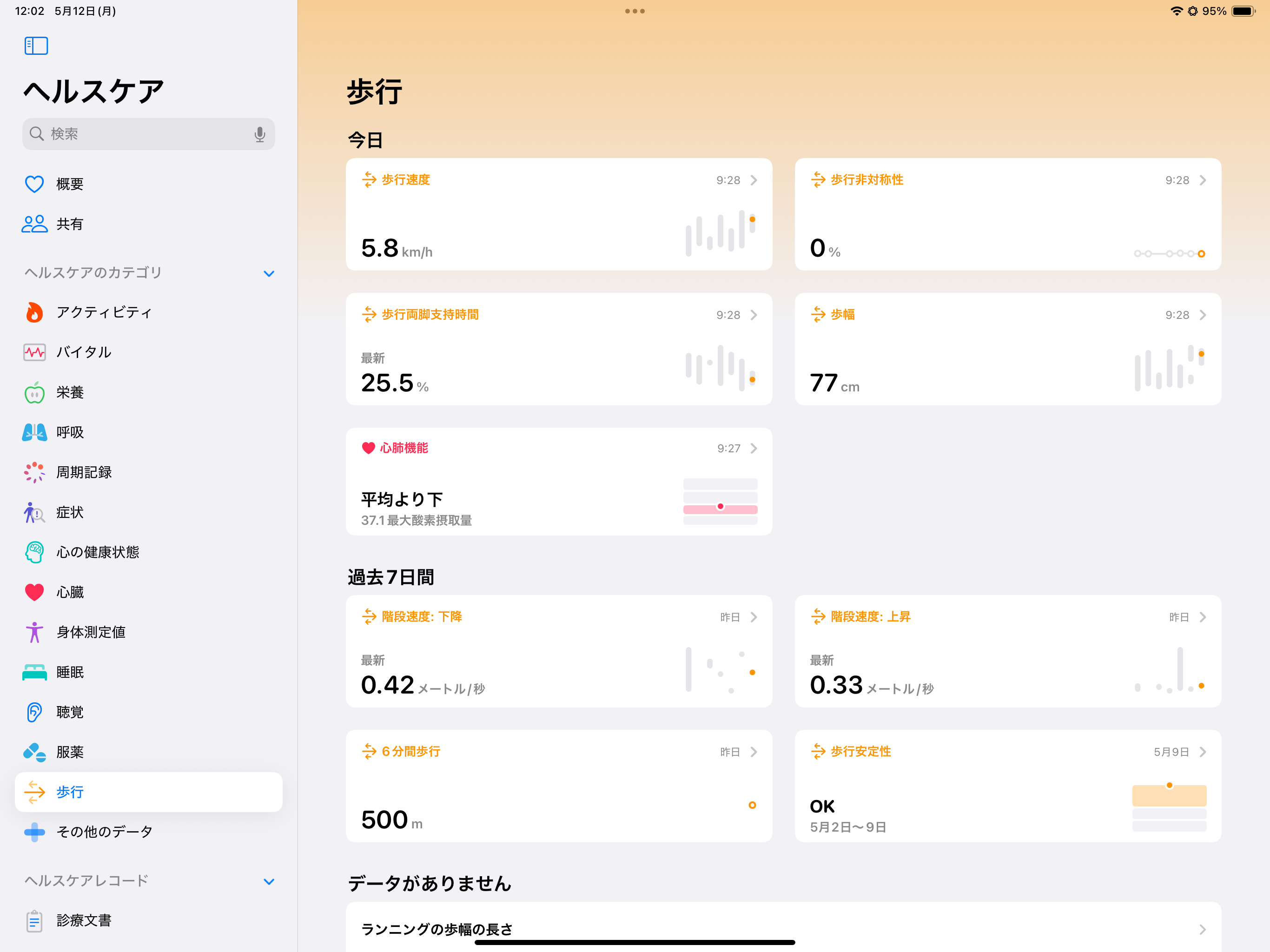Toggle the sidebar visibility button

36,46
